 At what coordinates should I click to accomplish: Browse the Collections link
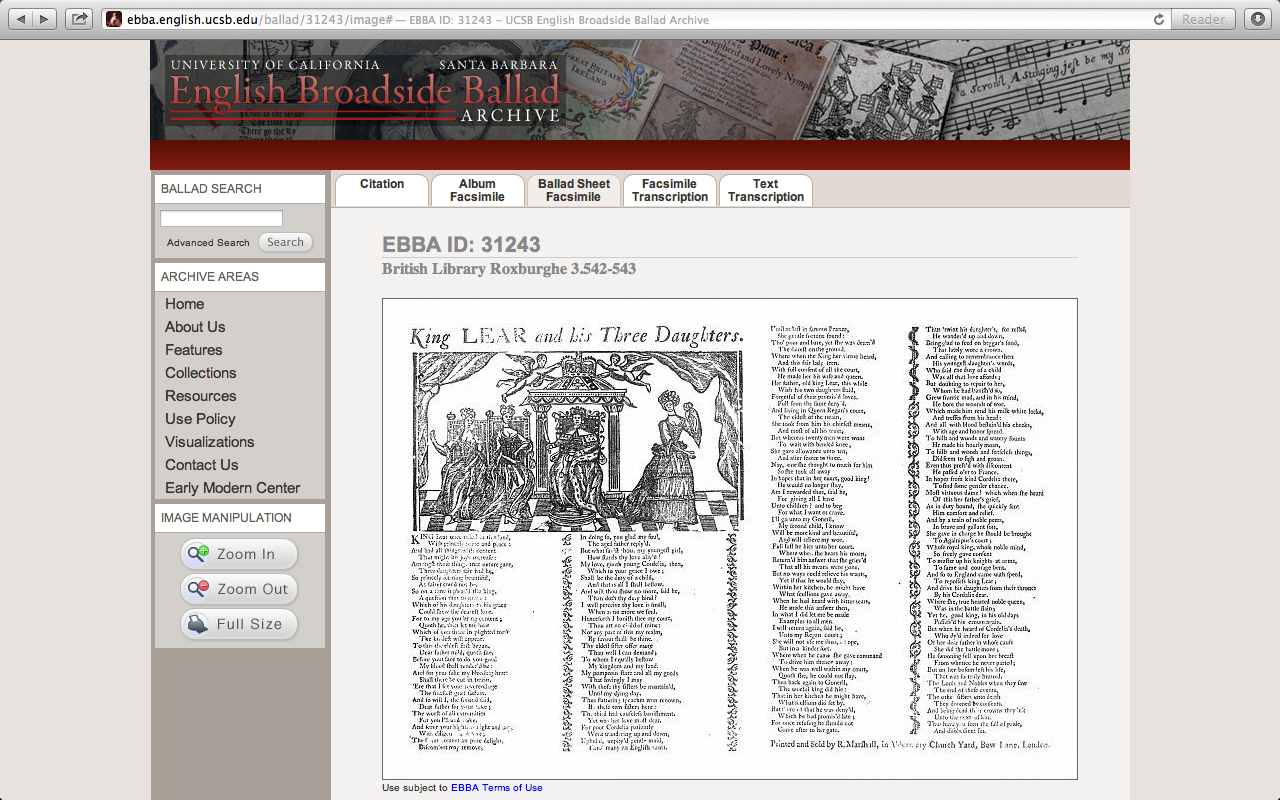click(x=201, y=373)
